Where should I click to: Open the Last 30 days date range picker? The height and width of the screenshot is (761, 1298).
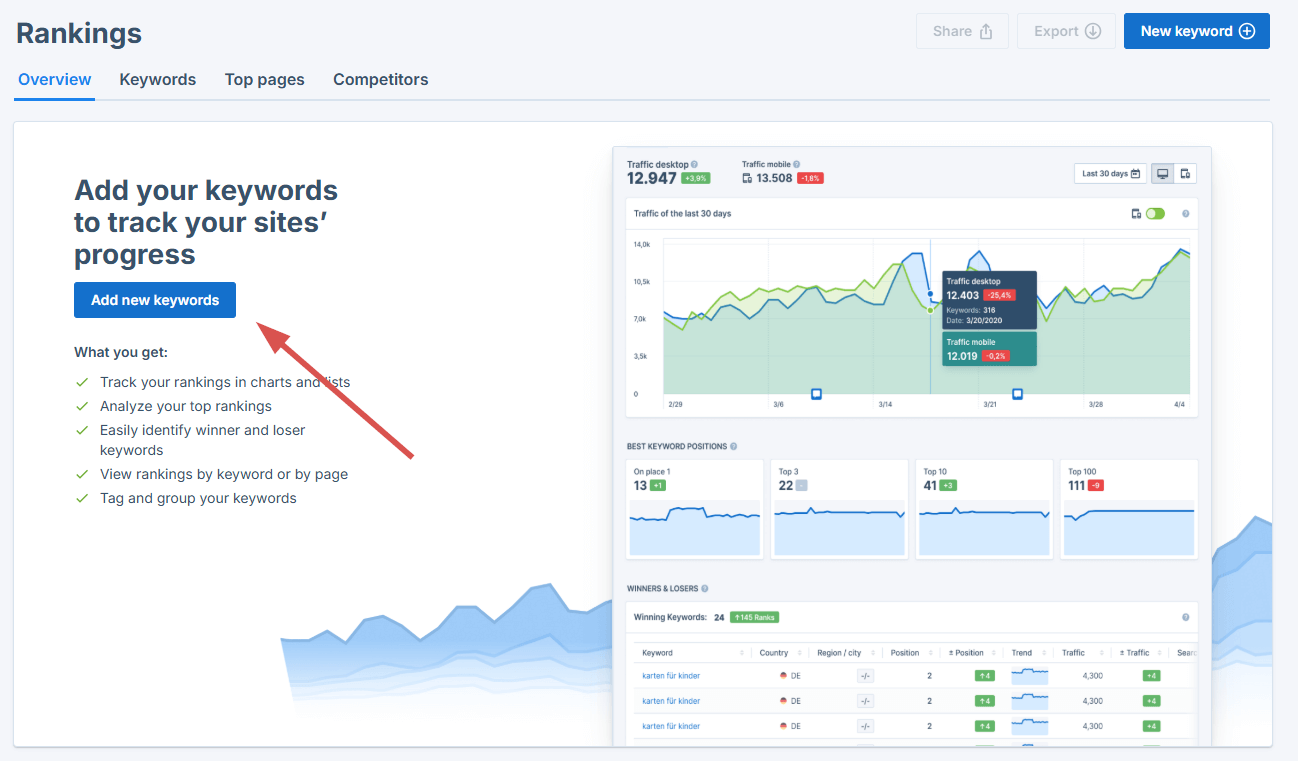(x=1108, y=173)
